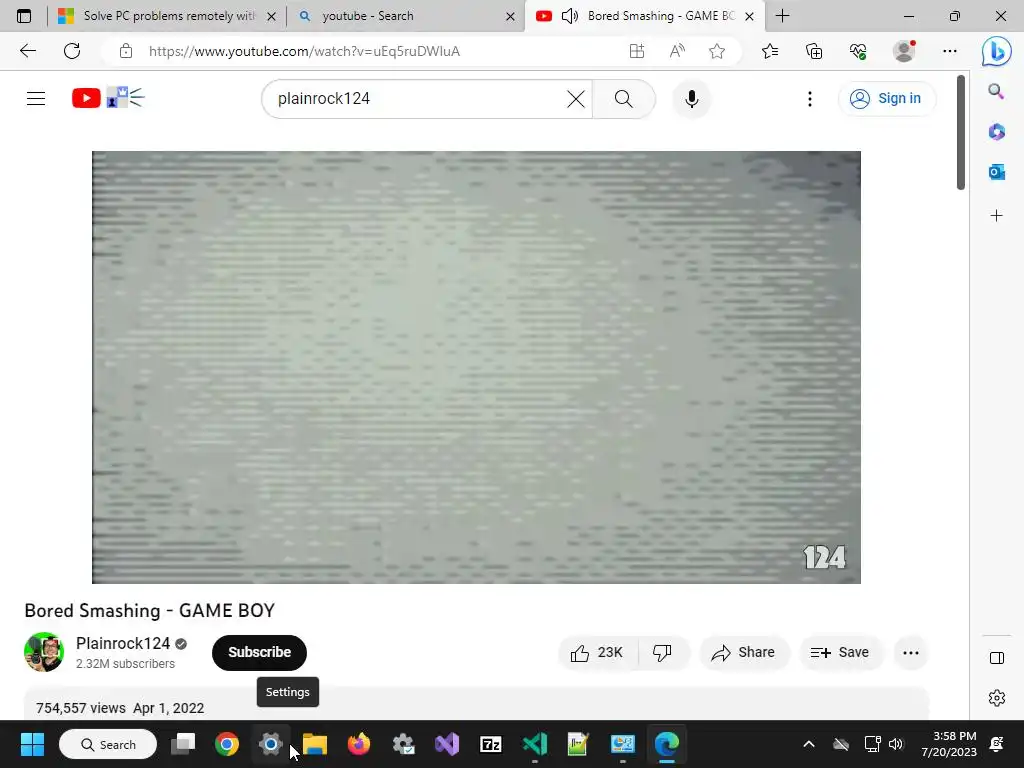This screenshot has width=1024, height=768.
Task: Open Microsoft 365 sidebar icon
Action: [997, 132]
